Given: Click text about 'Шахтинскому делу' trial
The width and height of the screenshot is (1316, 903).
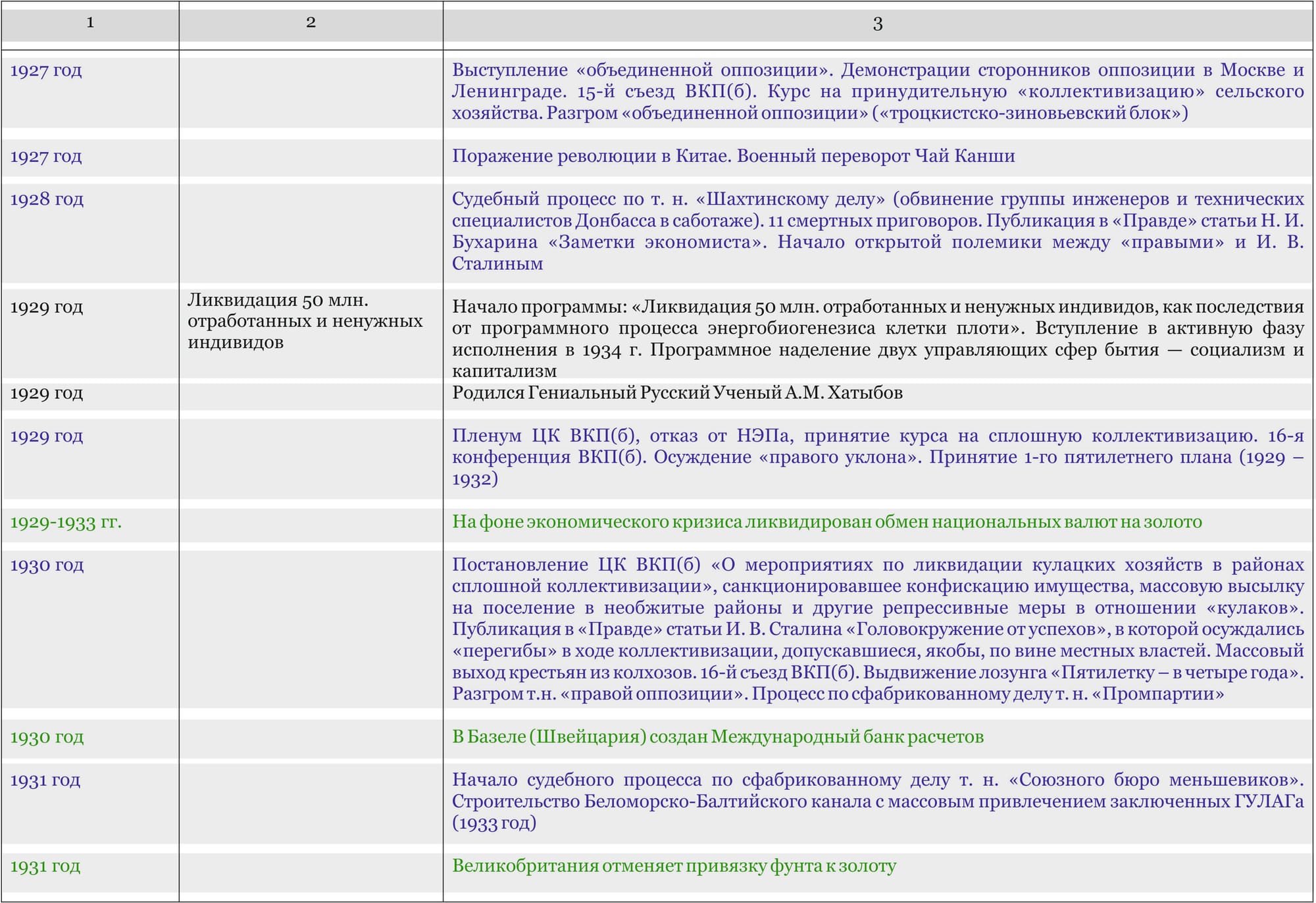Looking at the screenshot, I should 878,231.
